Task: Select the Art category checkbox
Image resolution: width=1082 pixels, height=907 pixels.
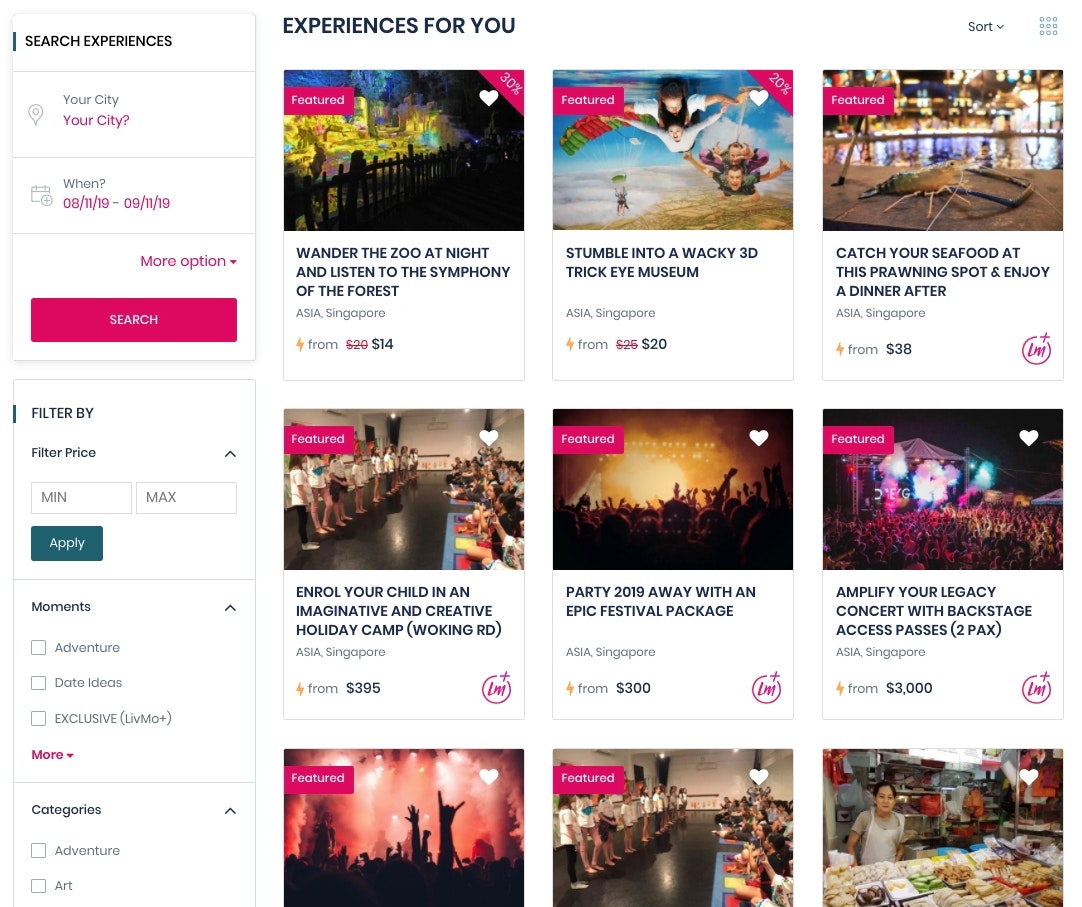Action: (x=39, y=886)
